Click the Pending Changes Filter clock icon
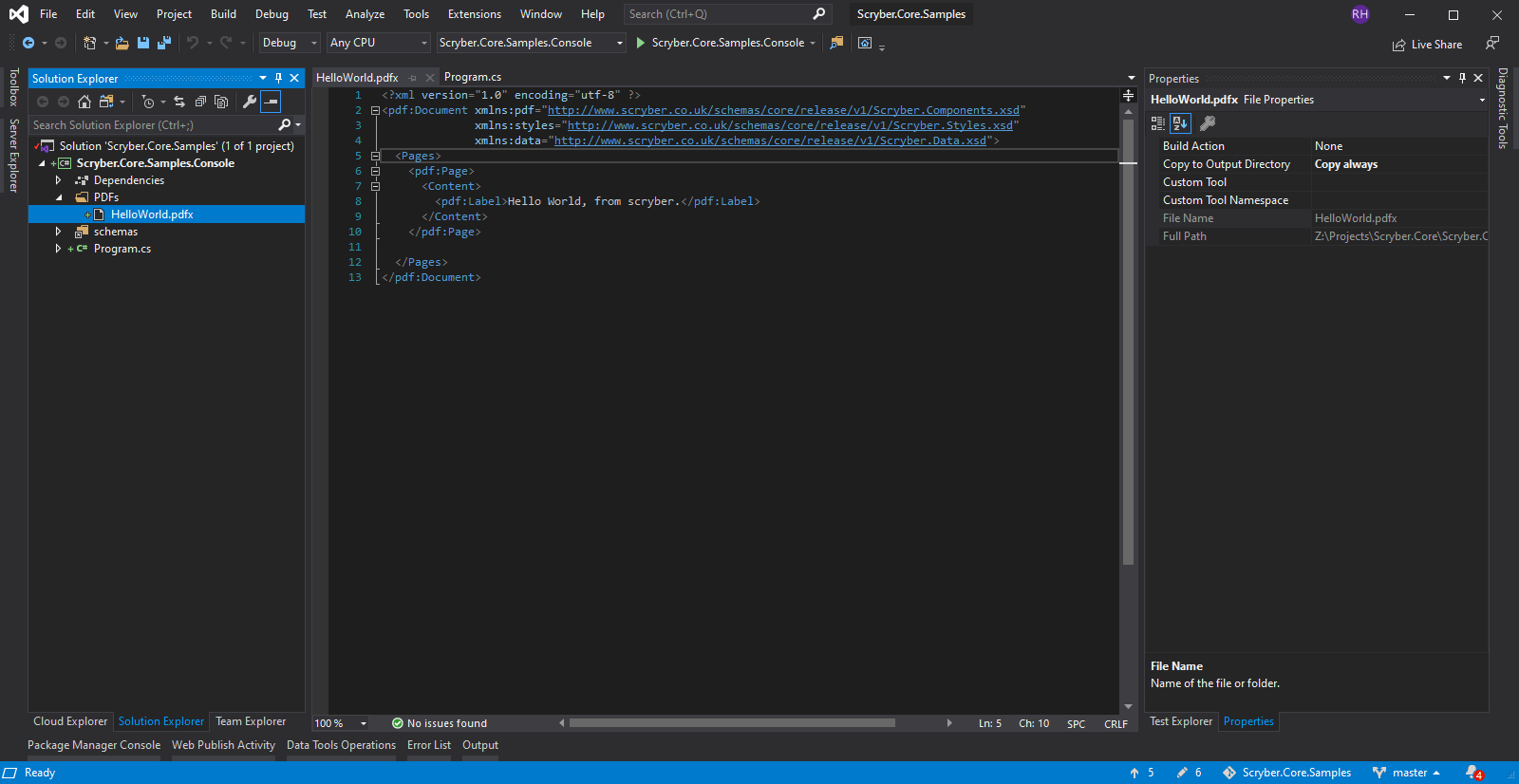Screen dimensions: 1519x784 coord(148,102)
